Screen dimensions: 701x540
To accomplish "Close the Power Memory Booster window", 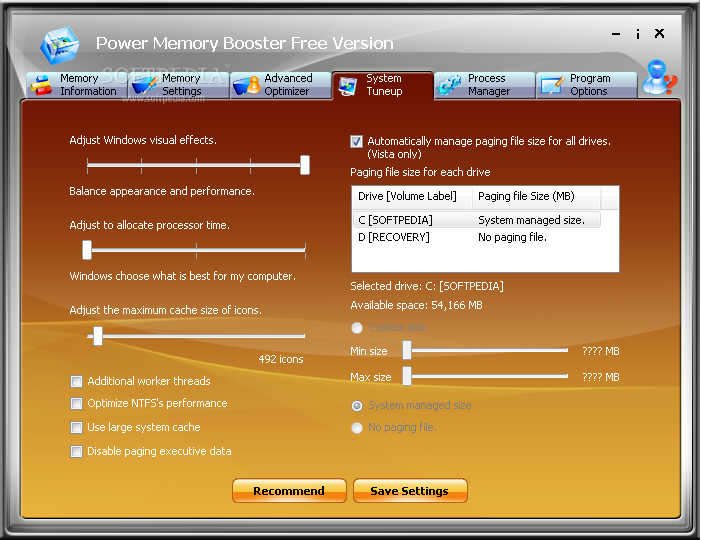I will 659,34.
